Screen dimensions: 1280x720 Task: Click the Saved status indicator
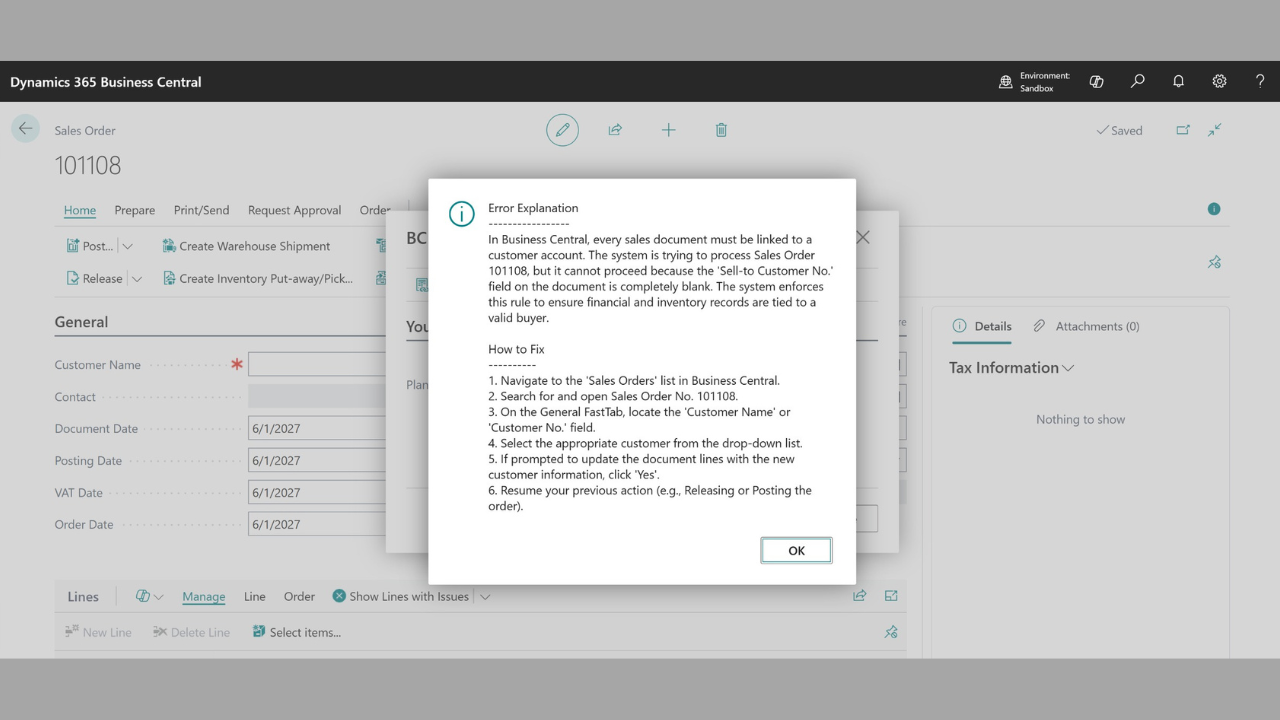coord(1119,130)
